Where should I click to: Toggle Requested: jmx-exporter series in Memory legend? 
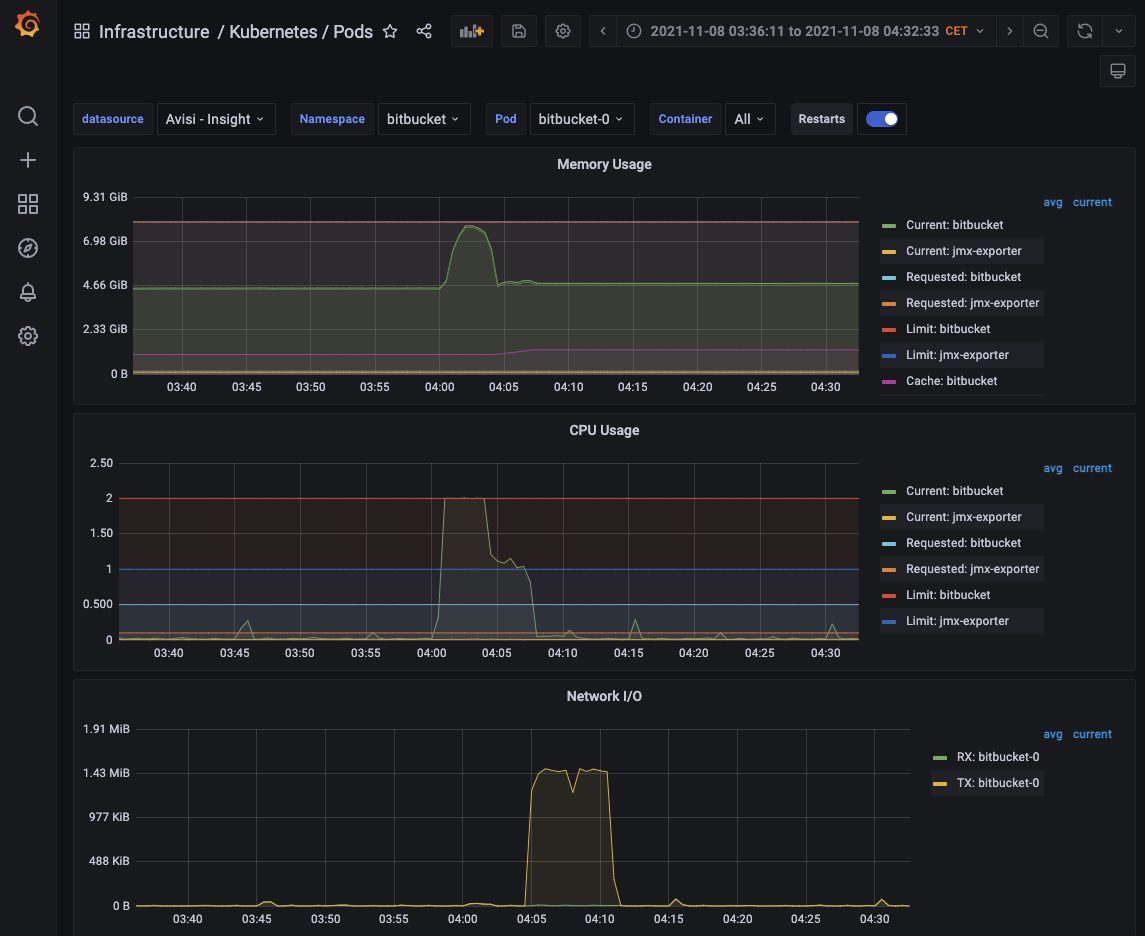tap(972, 302)
